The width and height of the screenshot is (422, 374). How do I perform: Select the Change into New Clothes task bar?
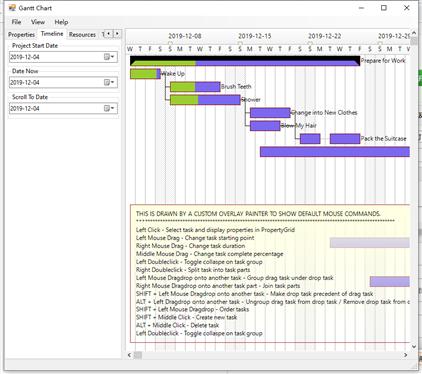click(270, 113)
